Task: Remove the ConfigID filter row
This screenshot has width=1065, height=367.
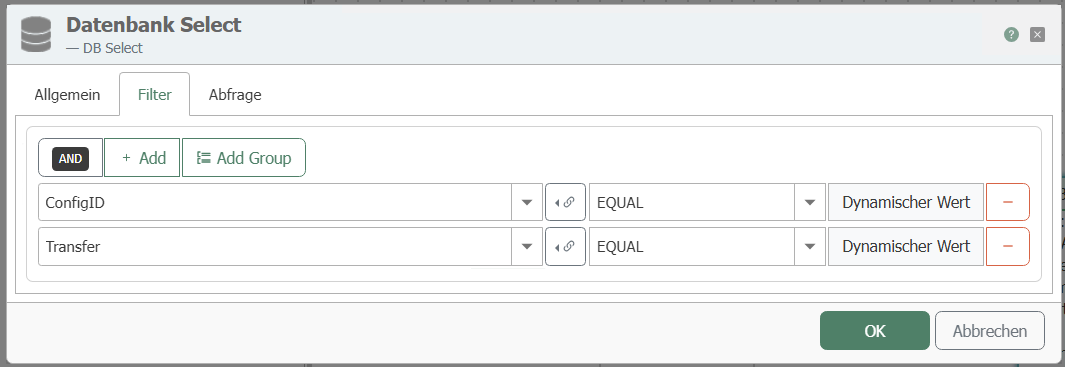Action: pos(1007,202)
